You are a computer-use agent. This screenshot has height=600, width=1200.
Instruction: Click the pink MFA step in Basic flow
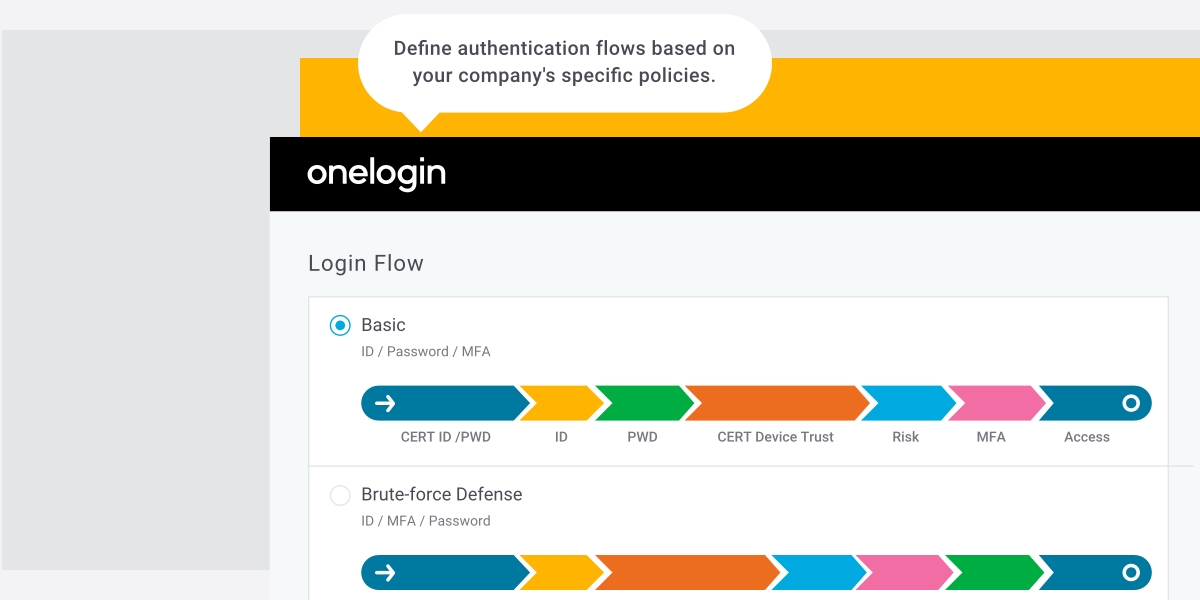993,403
